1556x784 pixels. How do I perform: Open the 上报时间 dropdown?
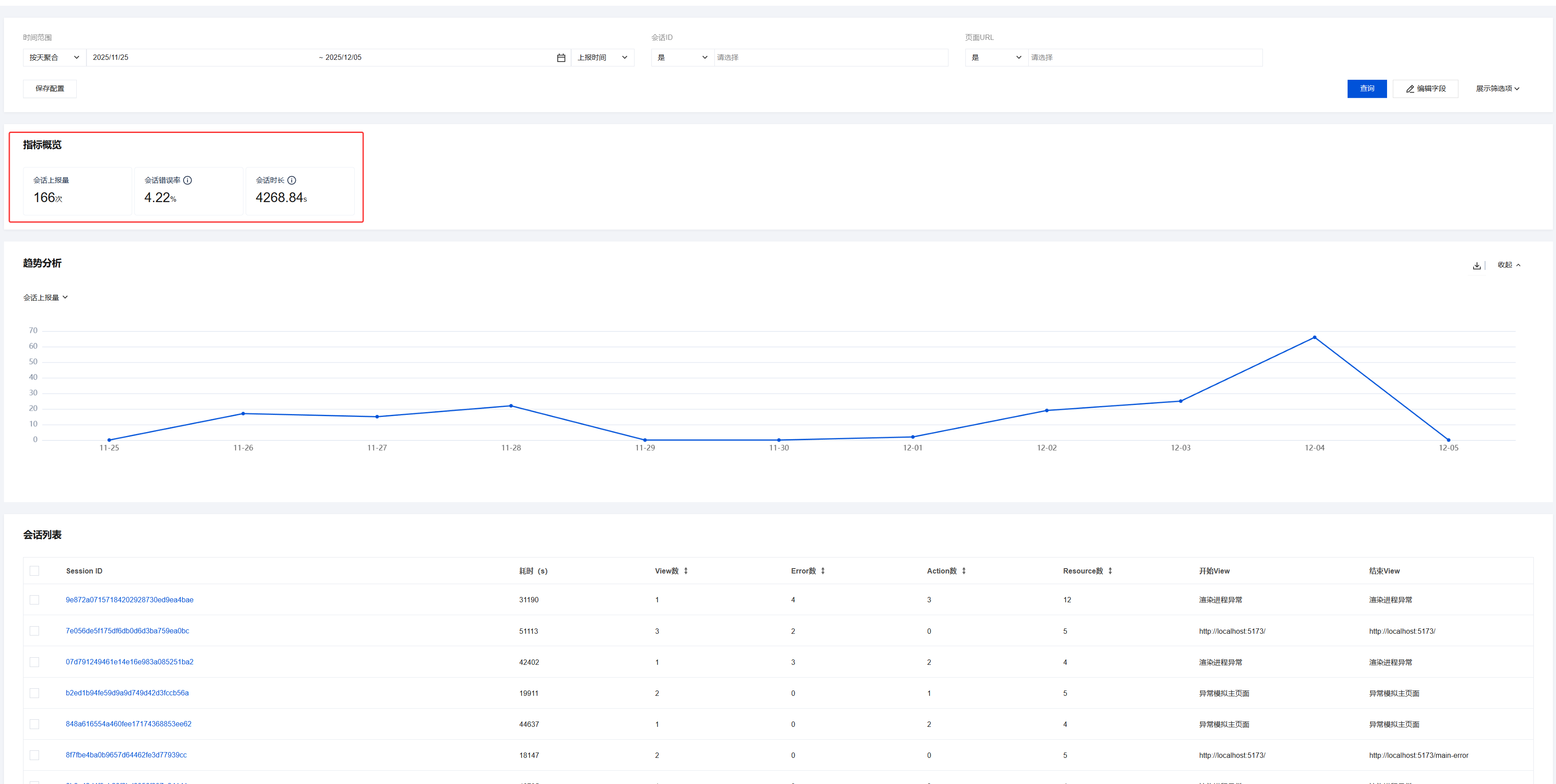pyautogui.click(x=602, y=58)
